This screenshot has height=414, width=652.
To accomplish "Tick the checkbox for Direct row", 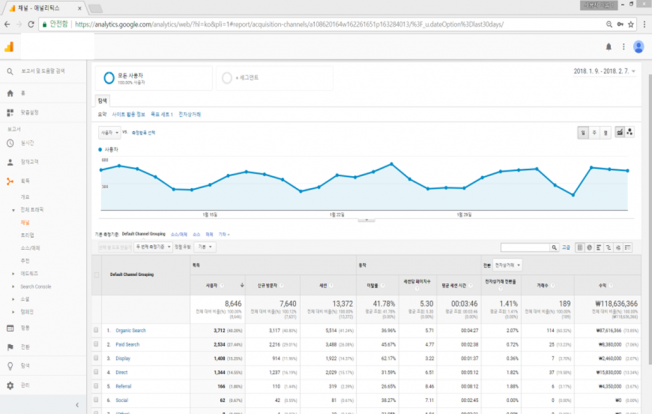I will pyautogui.click(x=96, y=372).
